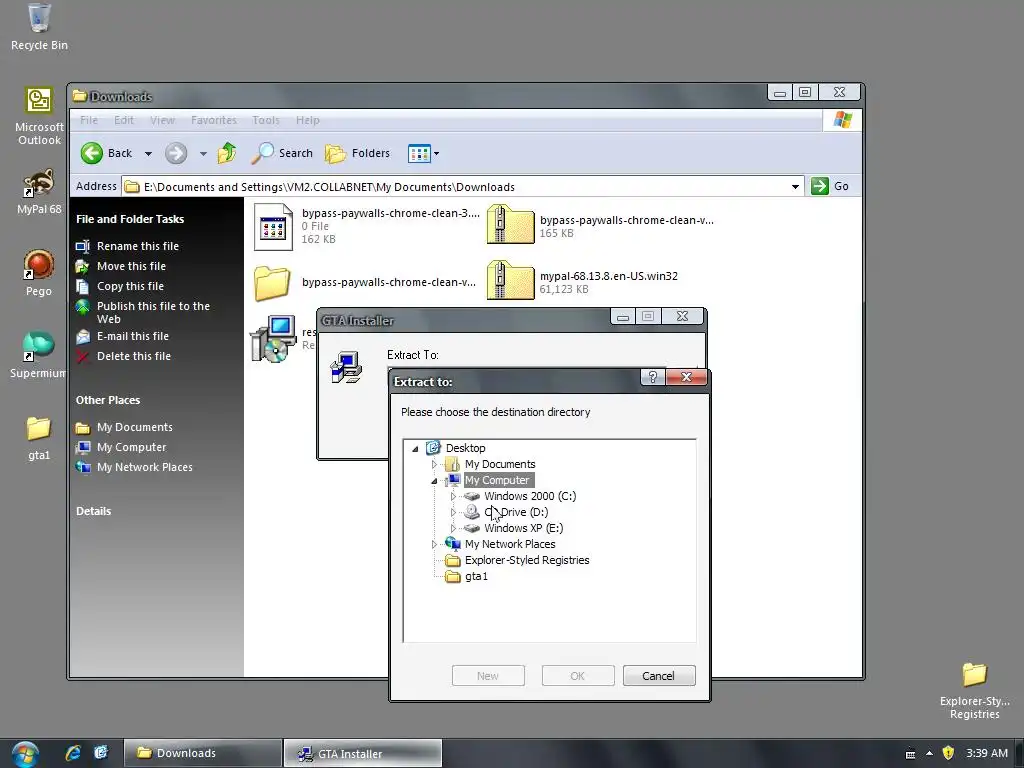Open the Windows Start orb
1024x768 pixels.
pos(24,754)
